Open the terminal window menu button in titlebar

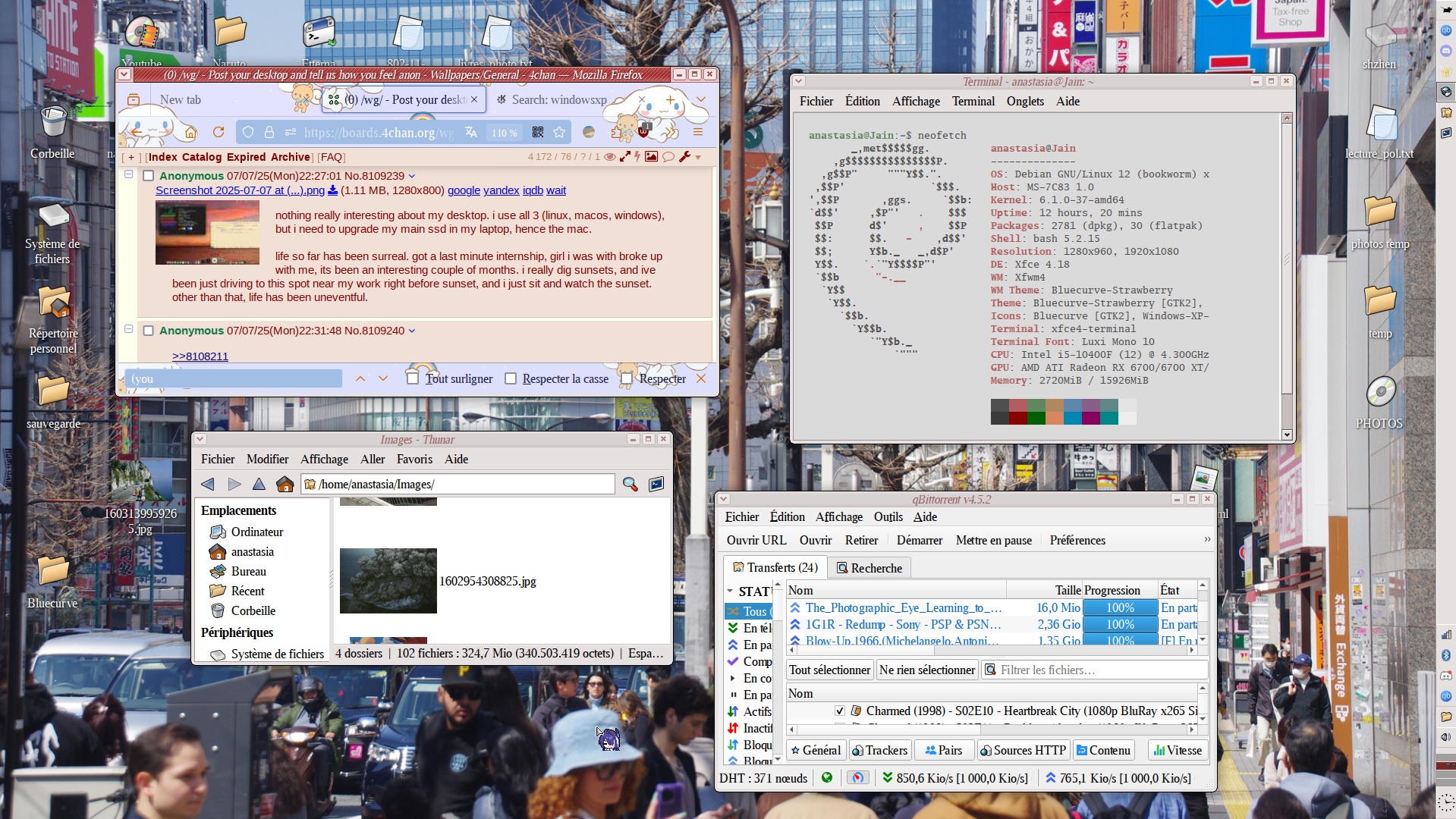point(798,81)
